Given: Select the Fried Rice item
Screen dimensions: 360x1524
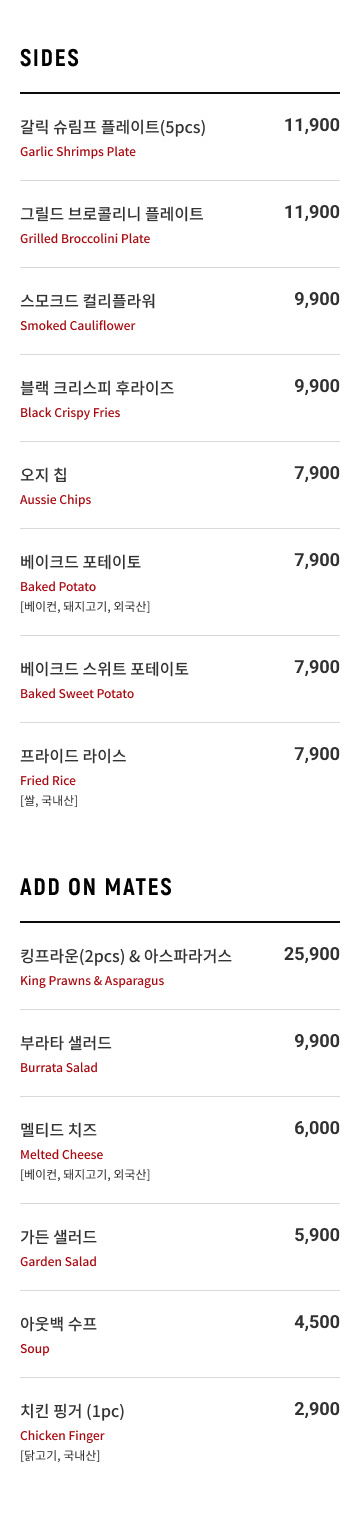Looking at the screenshot, I should [180, 777].
